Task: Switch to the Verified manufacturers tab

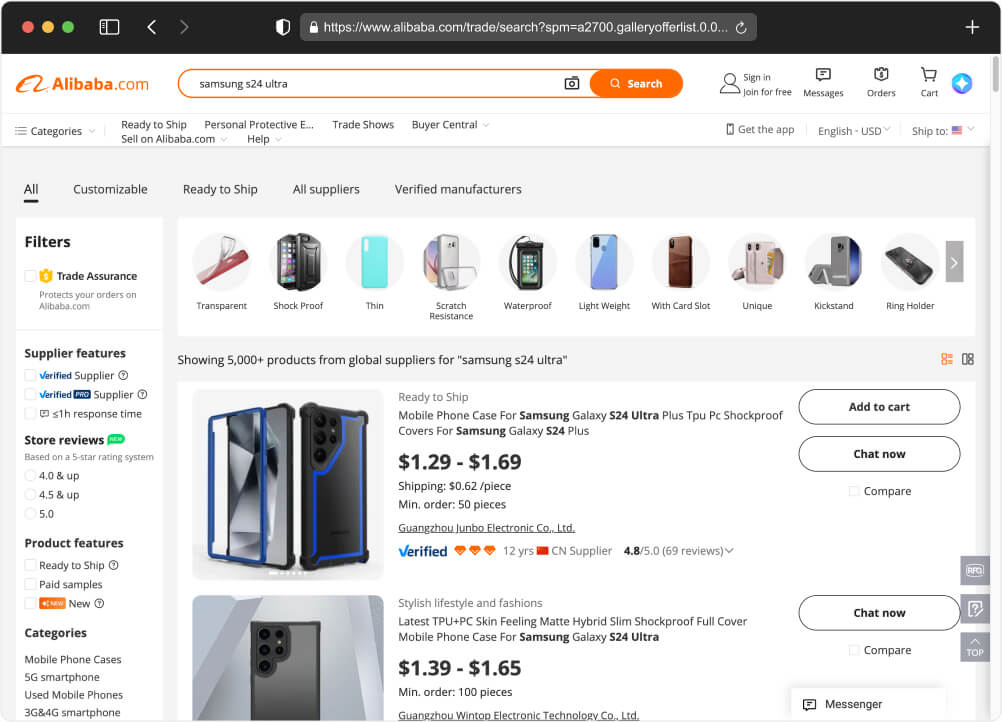Action: pos(458,189)
